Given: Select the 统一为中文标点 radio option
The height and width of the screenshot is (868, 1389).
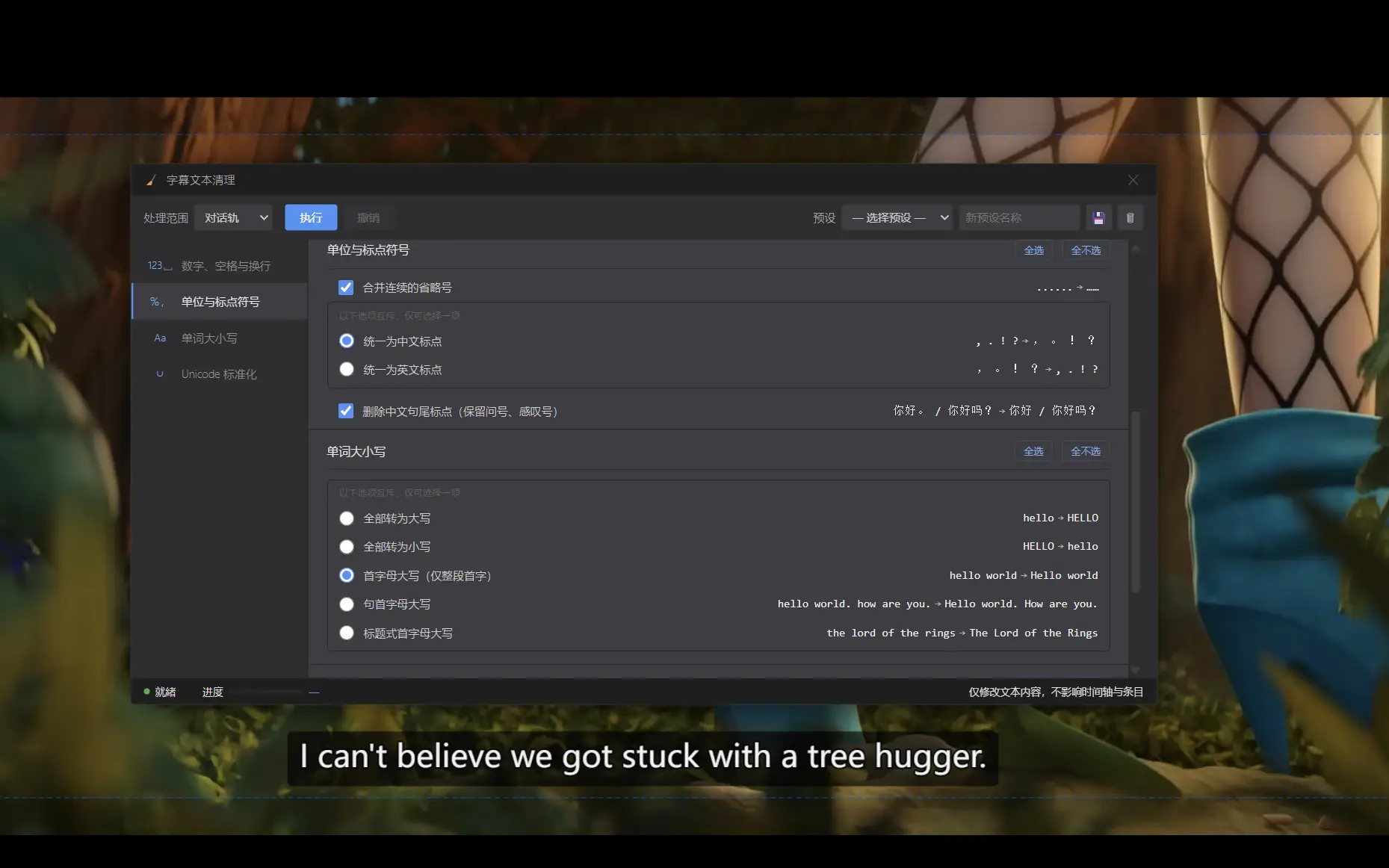Looking at the screenshot, I should (x=347, y=341).
